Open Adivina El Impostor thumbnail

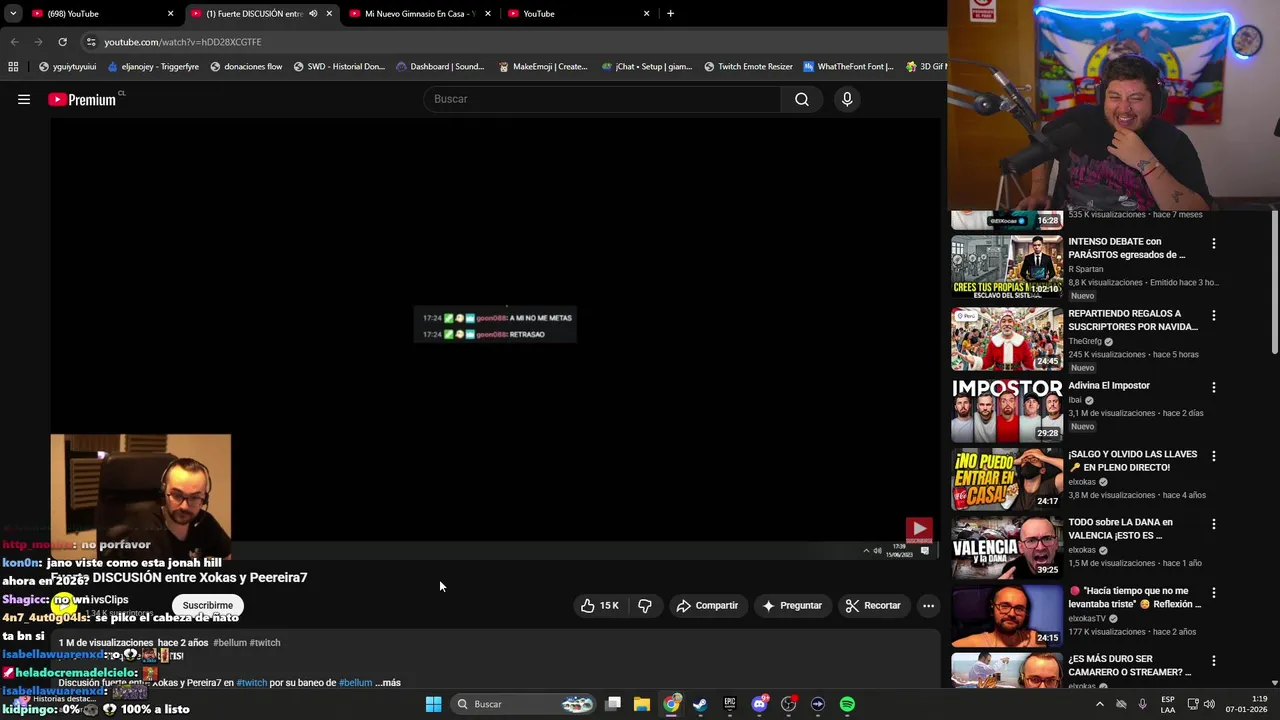point(1007,410)
